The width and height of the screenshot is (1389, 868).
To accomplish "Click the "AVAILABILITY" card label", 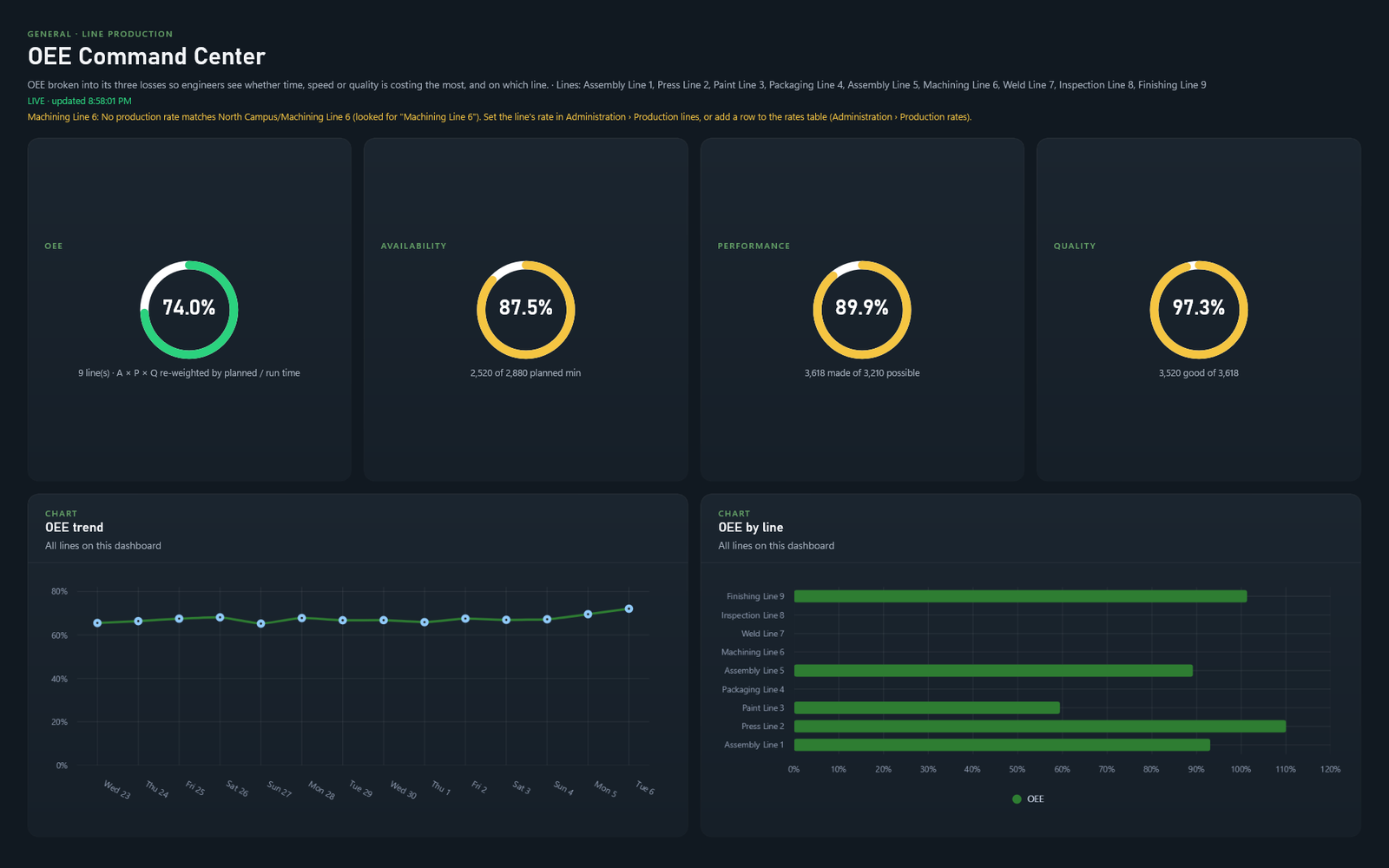I will (x=413, y=247).
